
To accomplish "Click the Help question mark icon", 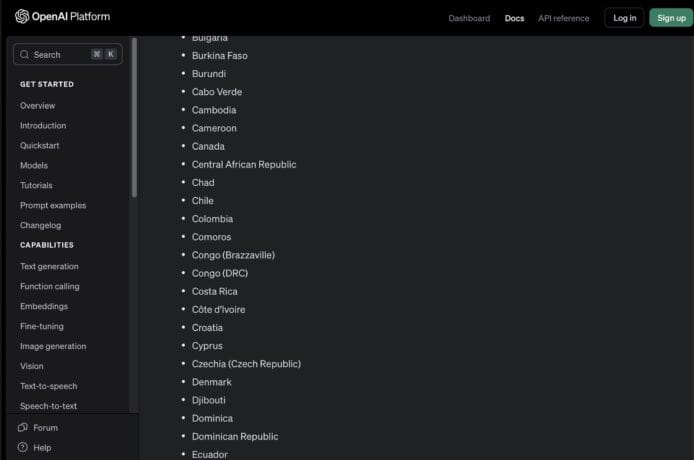I will 22,447.
